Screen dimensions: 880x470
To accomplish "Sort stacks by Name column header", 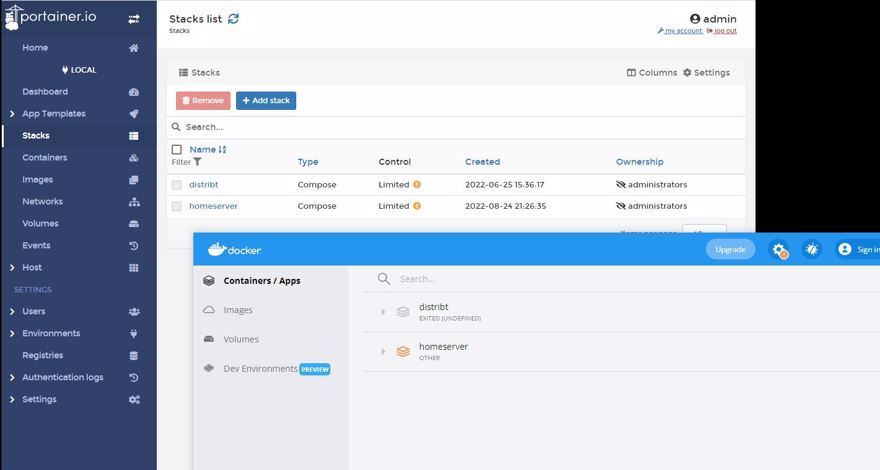I will [x=208, y=149].
